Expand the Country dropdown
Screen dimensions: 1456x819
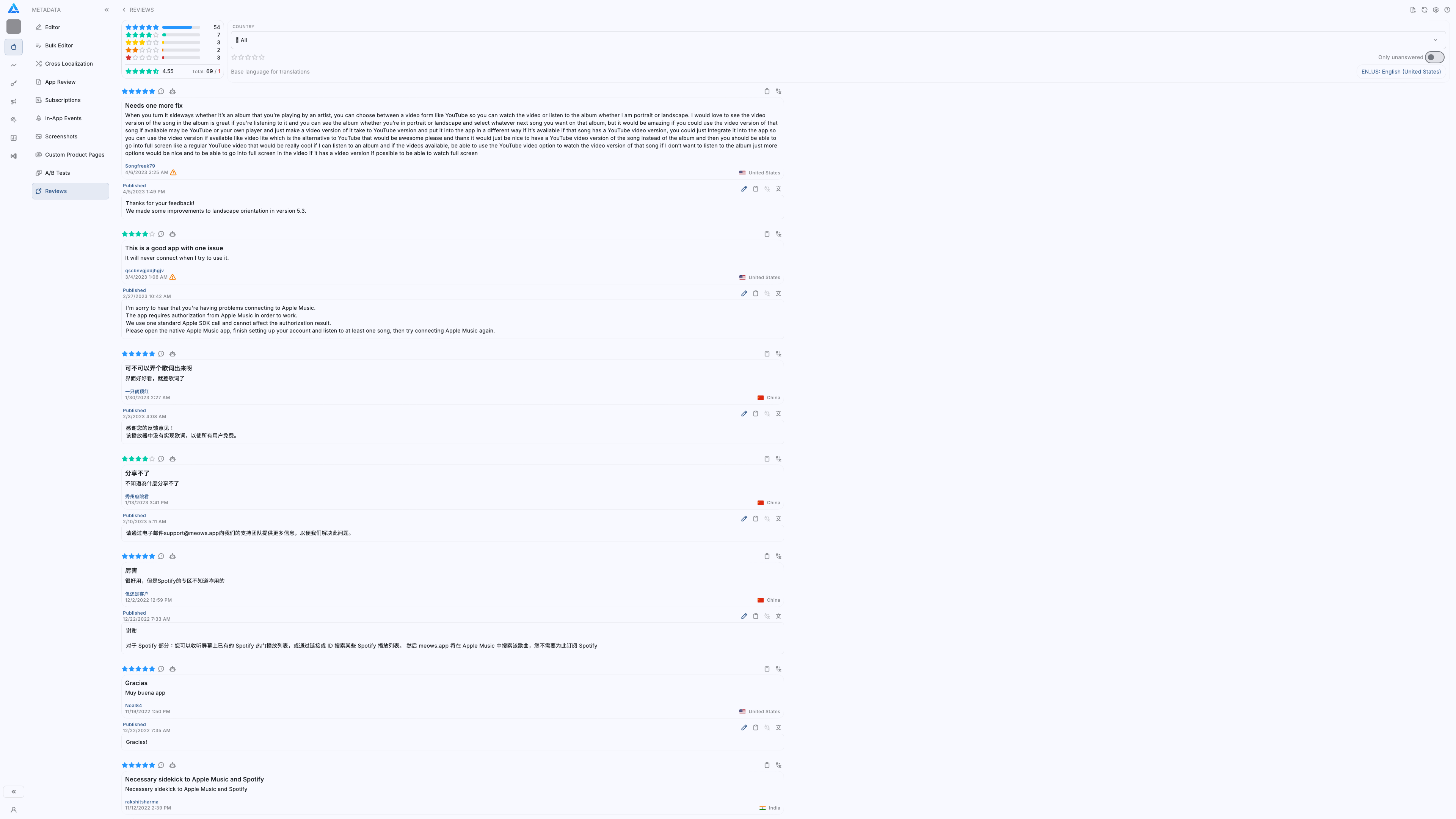pyautogui.click(x=1435, y=40)
